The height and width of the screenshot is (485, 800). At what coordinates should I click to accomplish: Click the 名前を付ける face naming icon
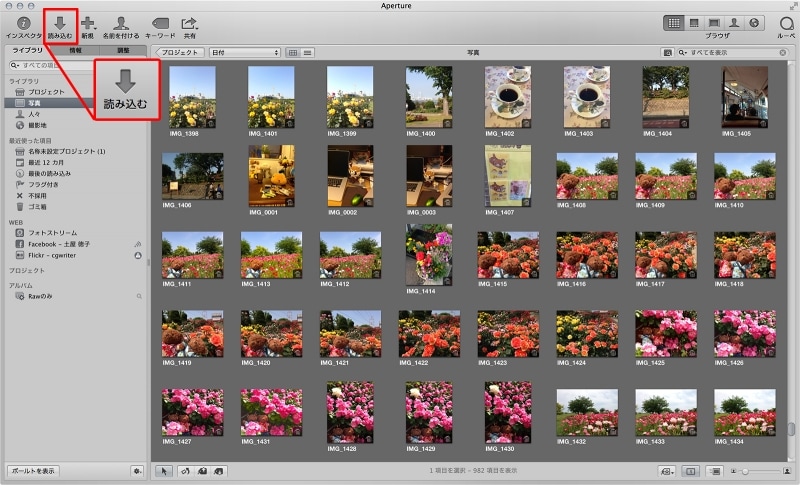click(121, 22)
